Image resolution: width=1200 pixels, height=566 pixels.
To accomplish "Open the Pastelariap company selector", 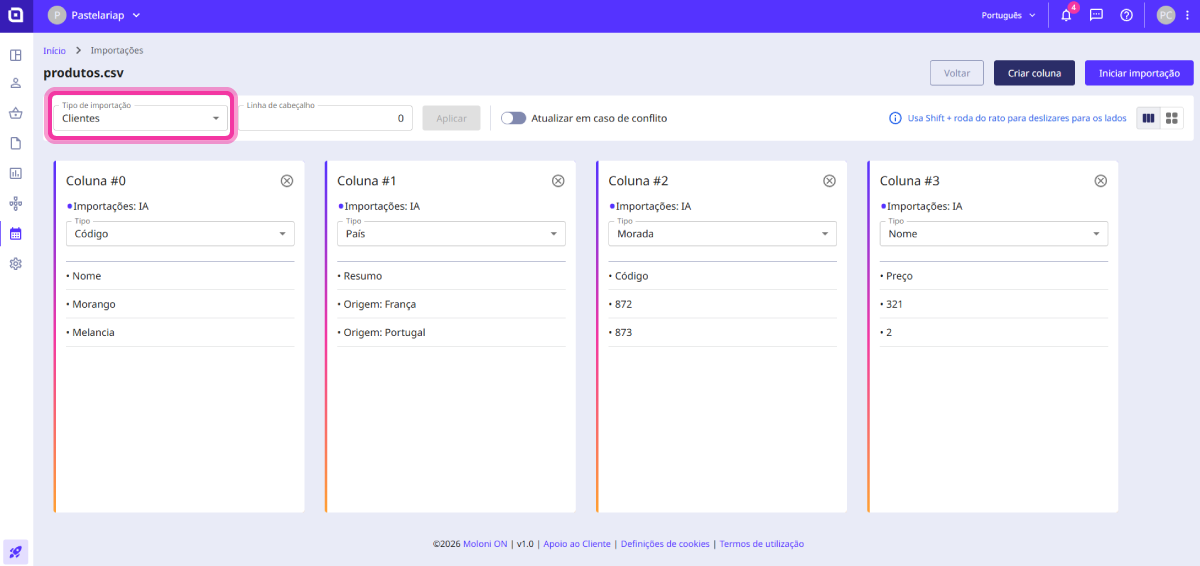I will point(94,15).
